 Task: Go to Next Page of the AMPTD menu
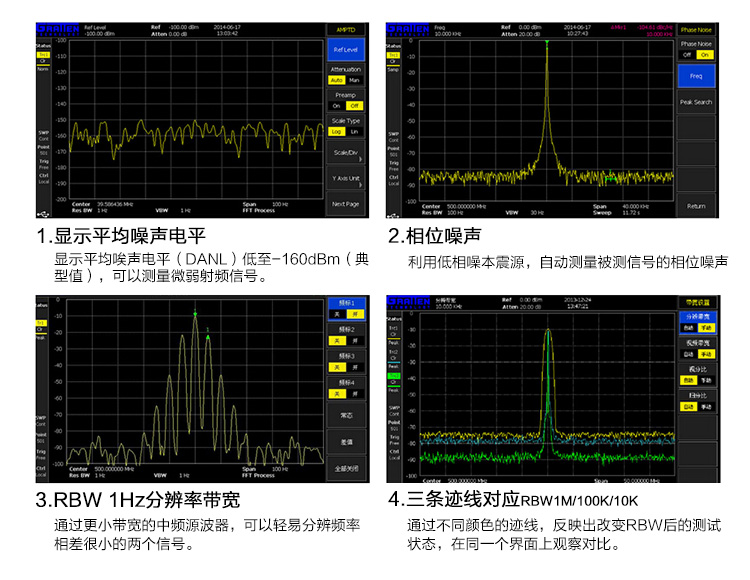[345, 204]
